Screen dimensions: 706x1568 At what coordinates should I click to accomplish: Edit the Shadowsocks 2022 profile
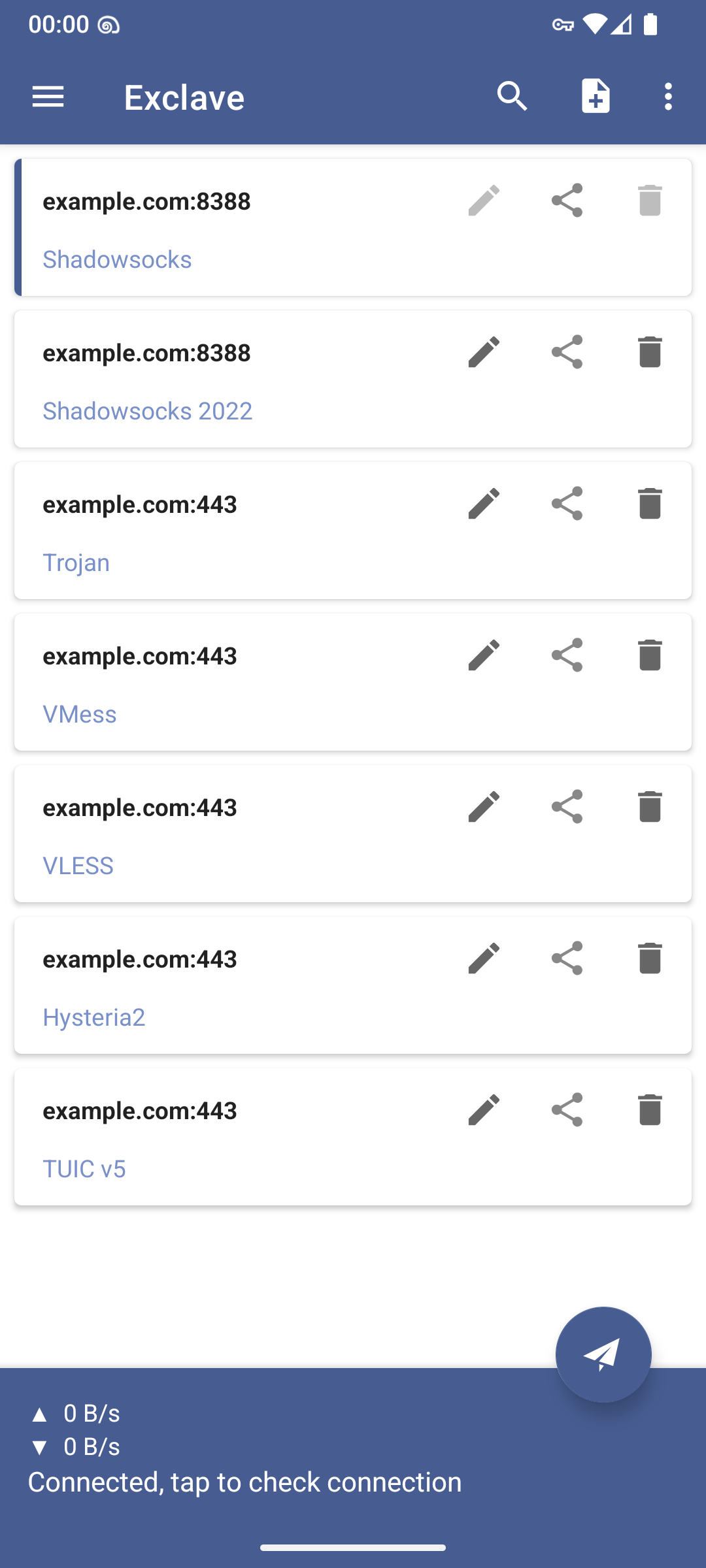(484, 352)
